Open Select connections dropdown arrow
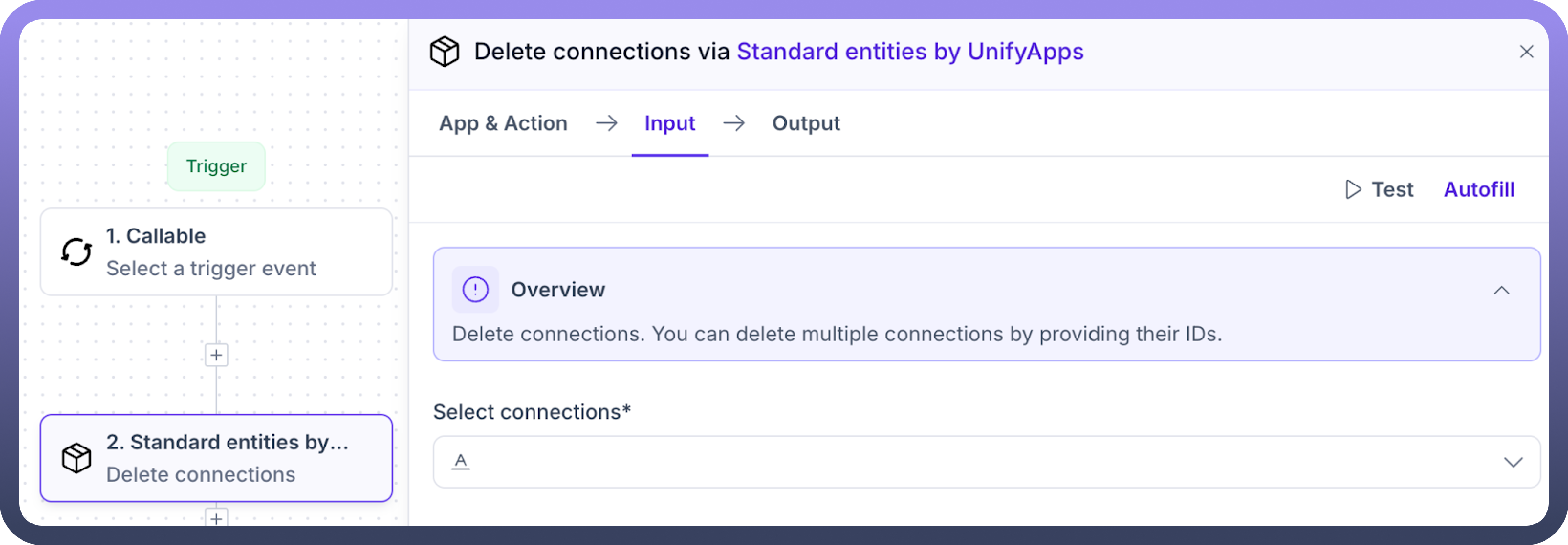The width and height of the screenshot is (1568, 545). pyautogui.click(x=1513, y=462)
